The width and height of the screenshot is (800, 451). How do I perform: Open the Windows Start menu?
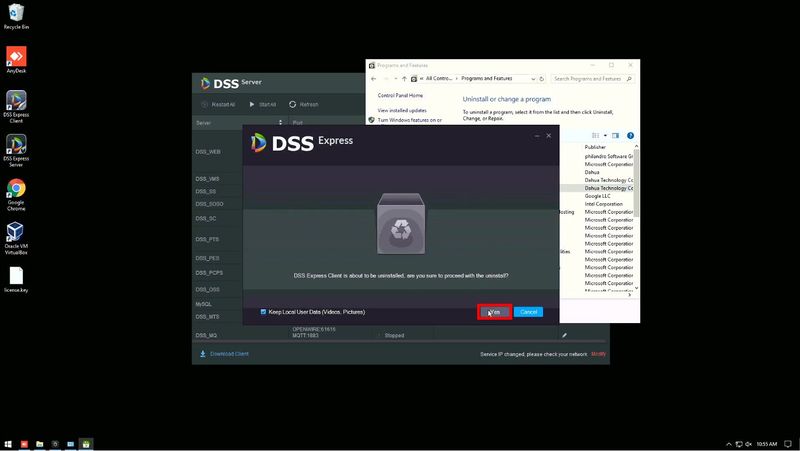(x=8, y=444)
